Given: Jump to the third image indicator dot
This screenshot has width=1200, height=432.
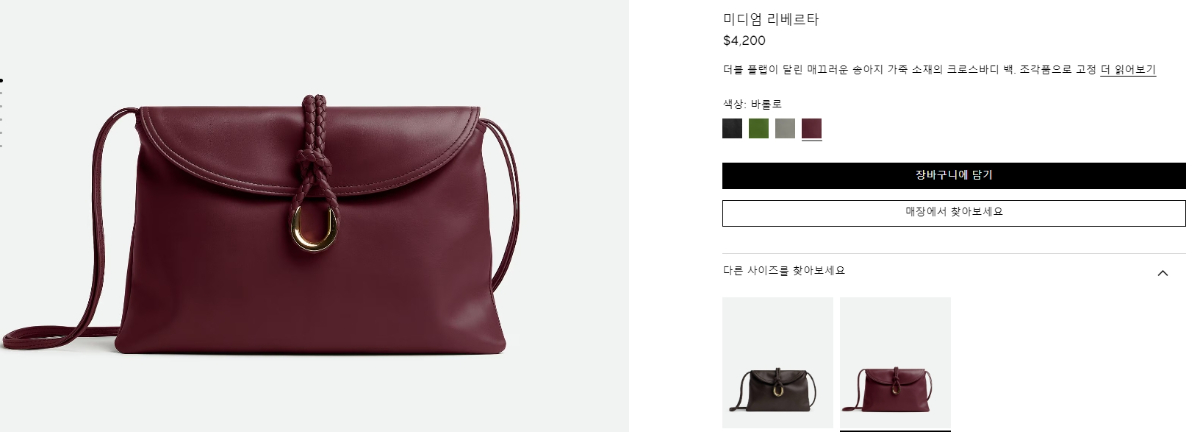Looking at the screenshot, I should point(1,106).
